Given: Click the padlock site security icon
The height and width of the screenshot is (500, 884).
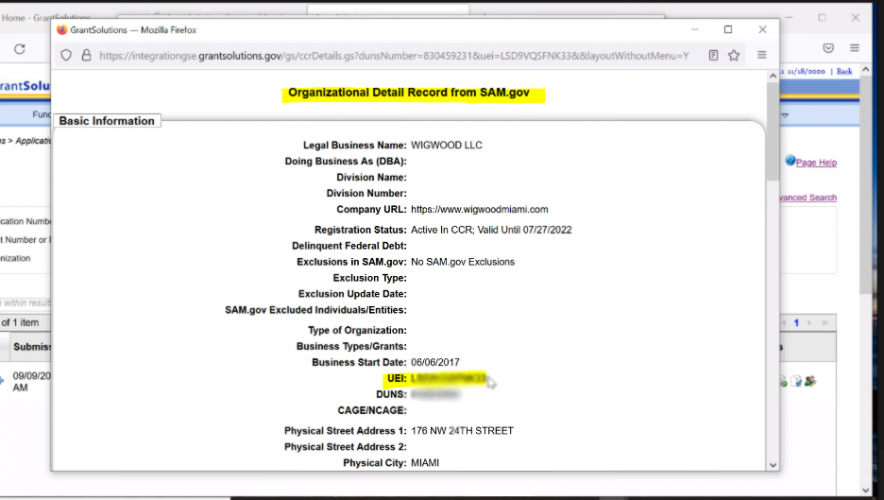Looking at the screenshot, I should click(x=86, y=56).
